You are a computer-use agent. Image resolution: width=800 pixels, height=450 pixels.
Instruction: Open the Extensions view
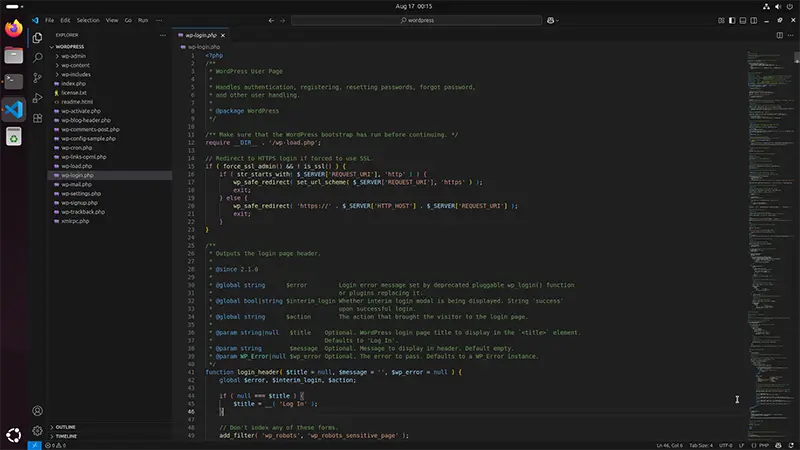(x=37, y=118)
